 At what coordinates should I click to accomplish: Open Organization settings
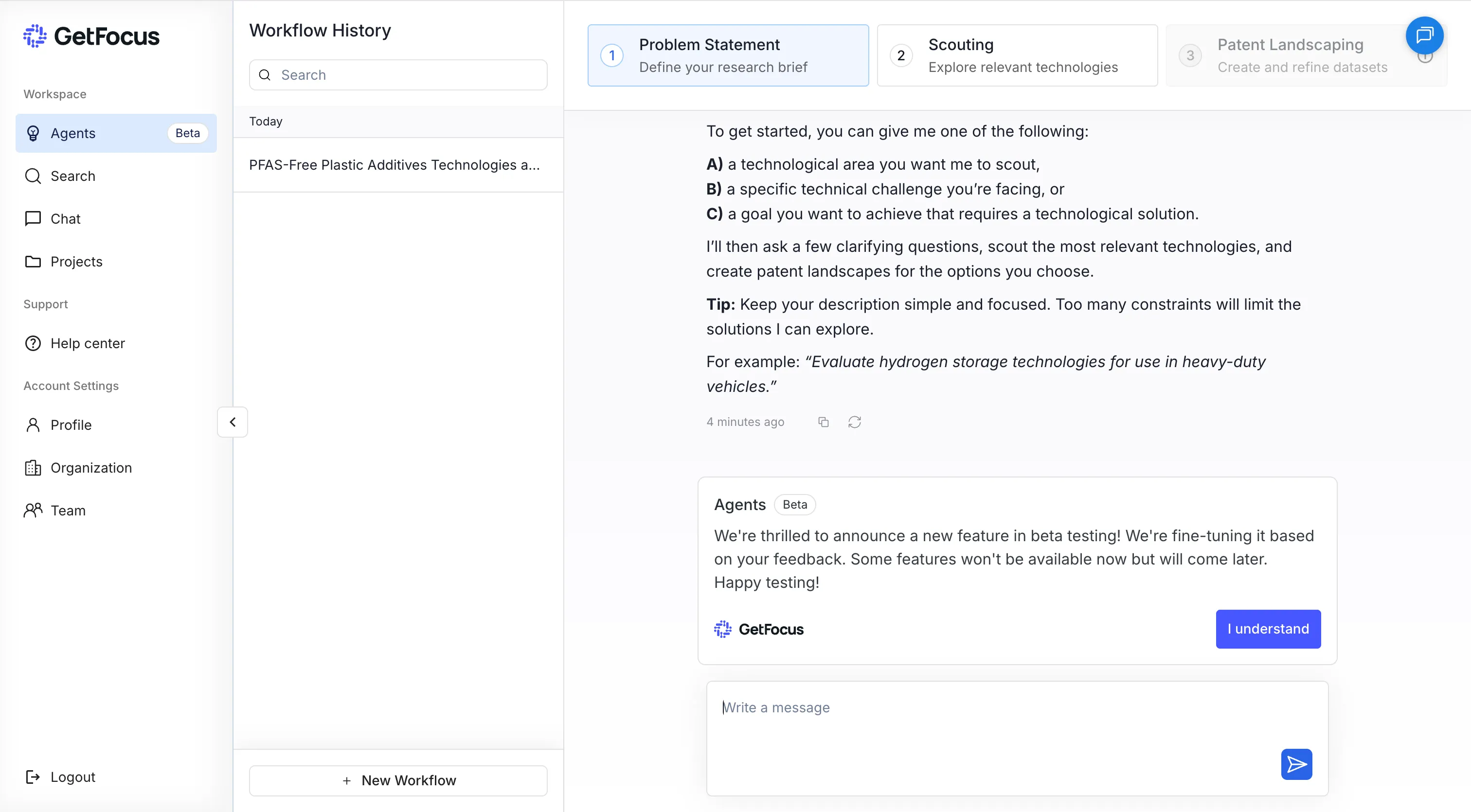pyautogui.click(x=116, y=467)
